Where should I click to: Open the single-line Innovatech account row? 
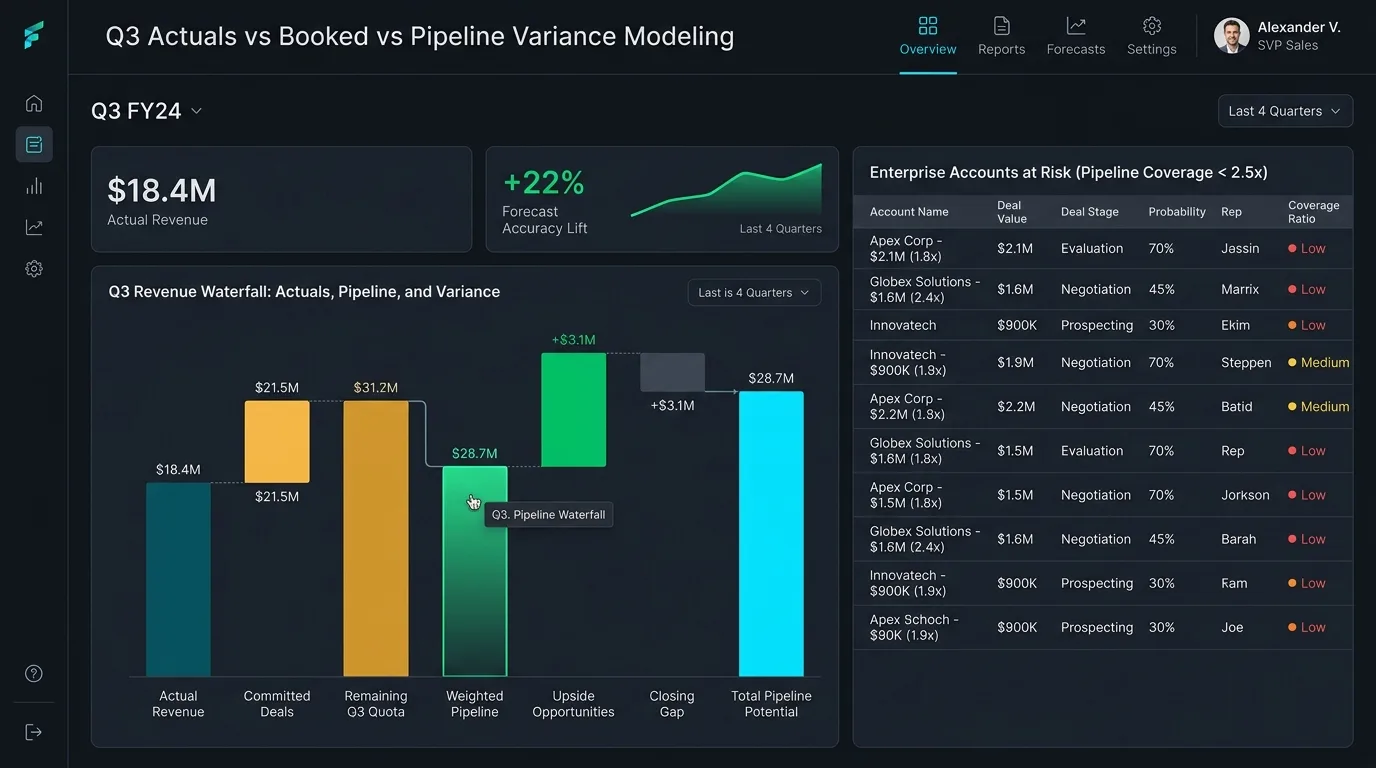1103,325
